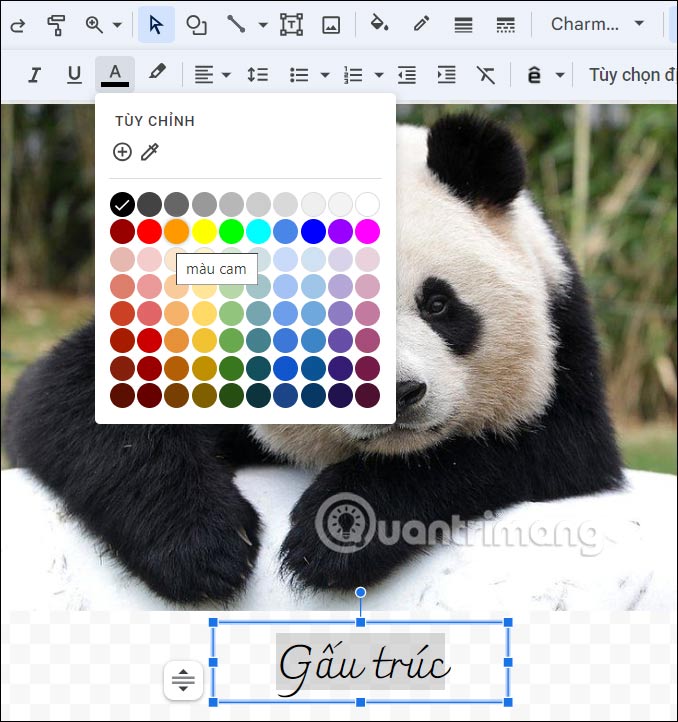Choose the bright yellow swatch
The height and width of the screenshot is (722, 678).
click(x=204, y=231)
